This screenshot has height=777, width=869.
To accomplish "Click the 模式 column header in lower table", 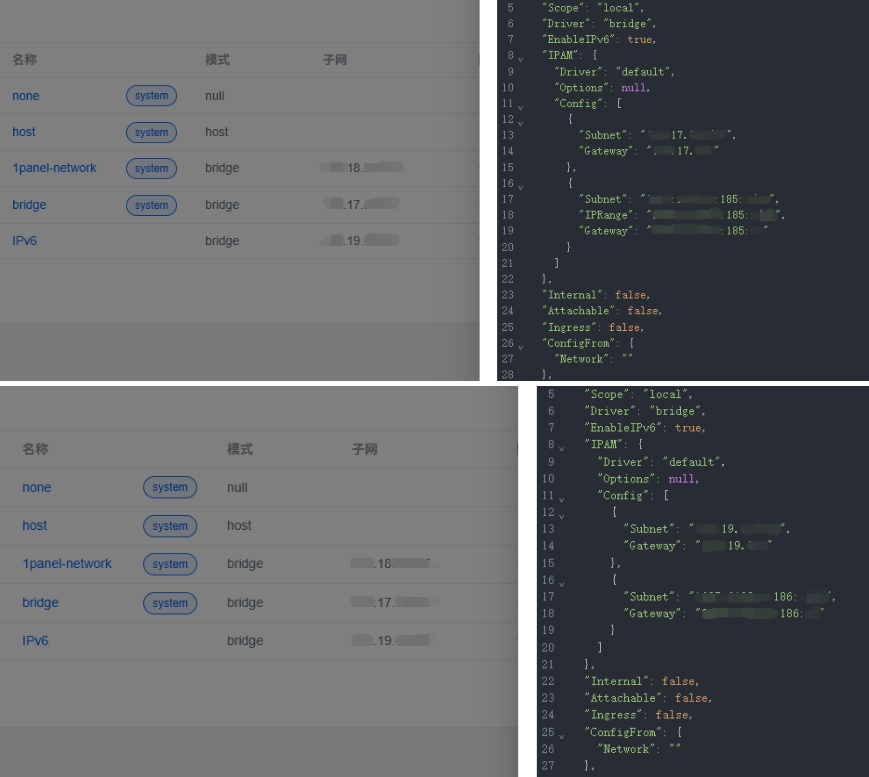I will [239, 449].
